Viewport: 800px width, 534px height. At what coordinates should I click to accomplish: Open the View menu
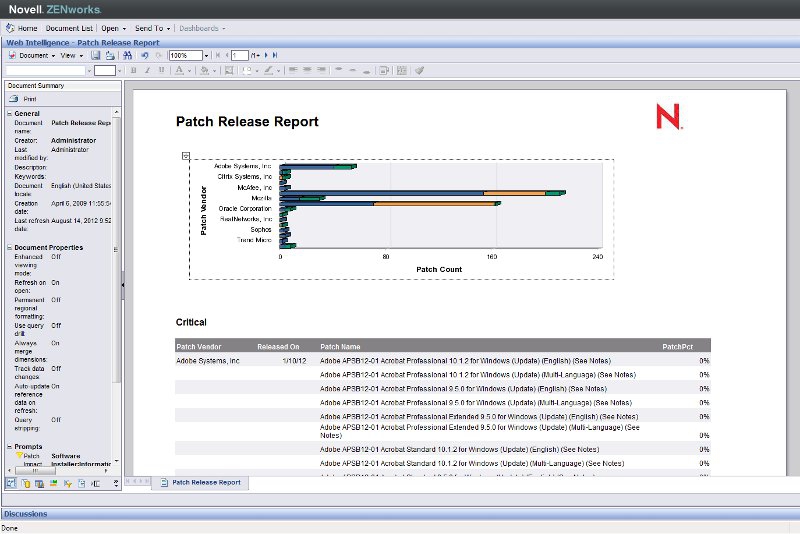pos(71,55)
